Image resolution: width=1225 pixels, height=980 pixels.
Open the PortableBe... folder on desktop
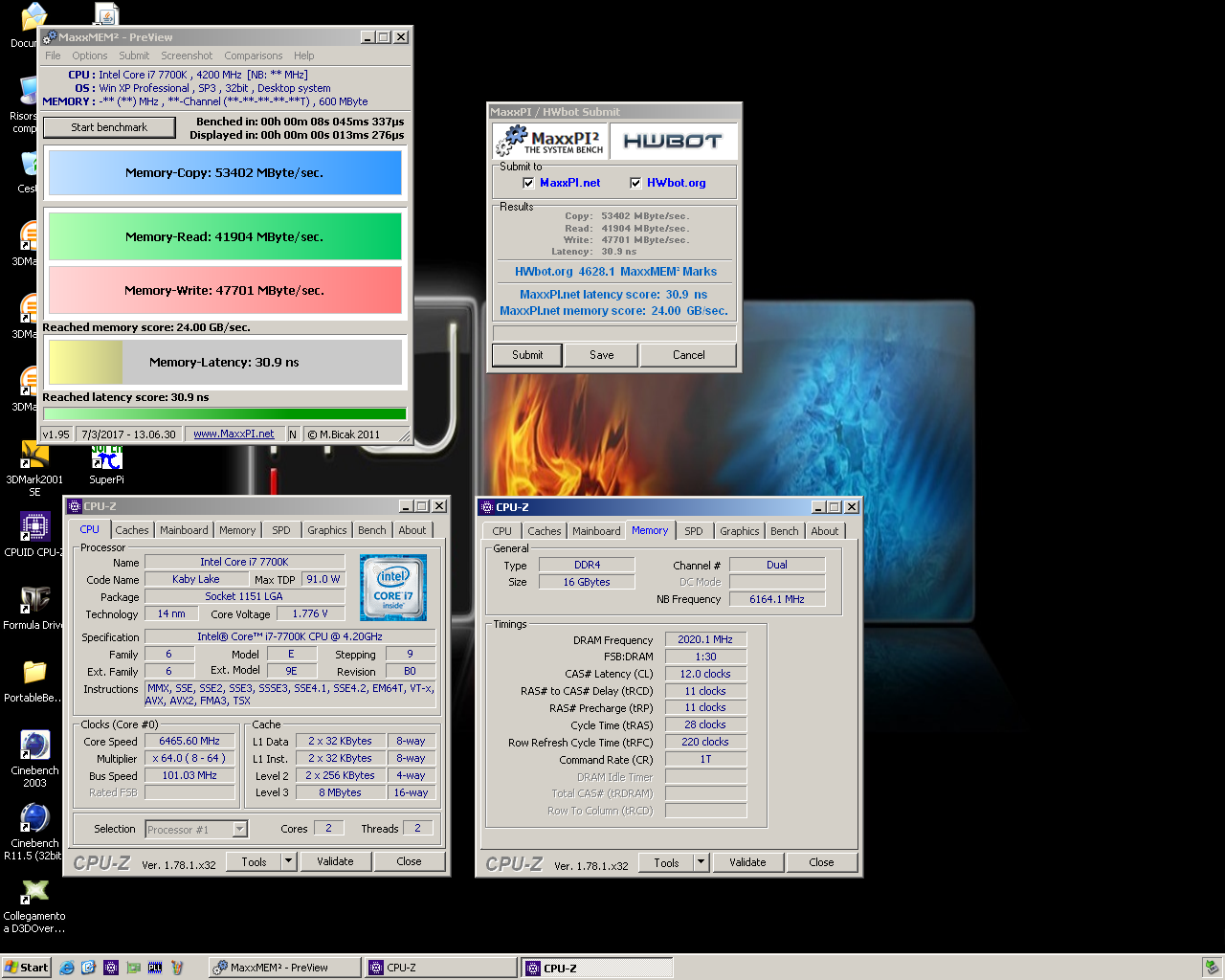pos(34,680)
